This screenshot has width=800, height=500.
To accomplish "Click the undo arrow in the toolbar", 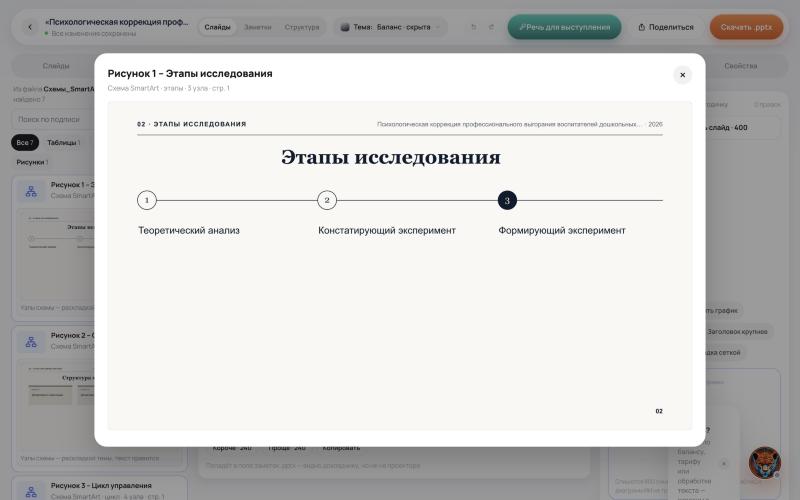I will point(473,27).
